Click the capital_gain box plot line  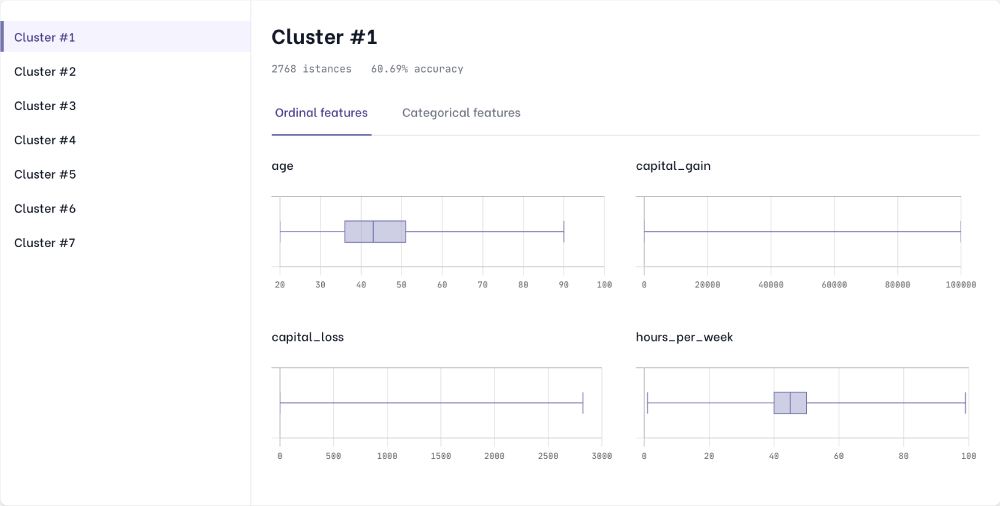[801, 231]
